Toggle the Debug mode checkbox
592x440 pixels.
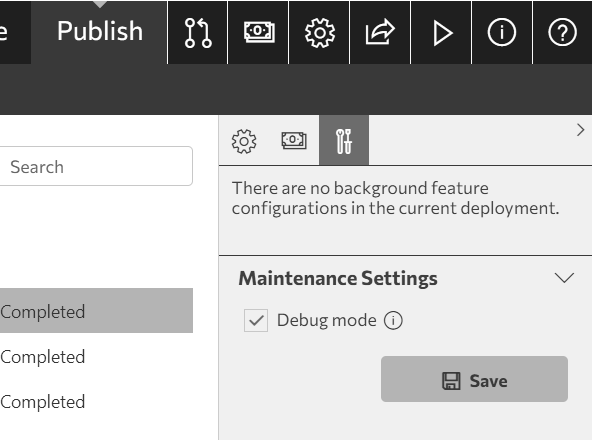pyautogui.click(x=256, y=320)
